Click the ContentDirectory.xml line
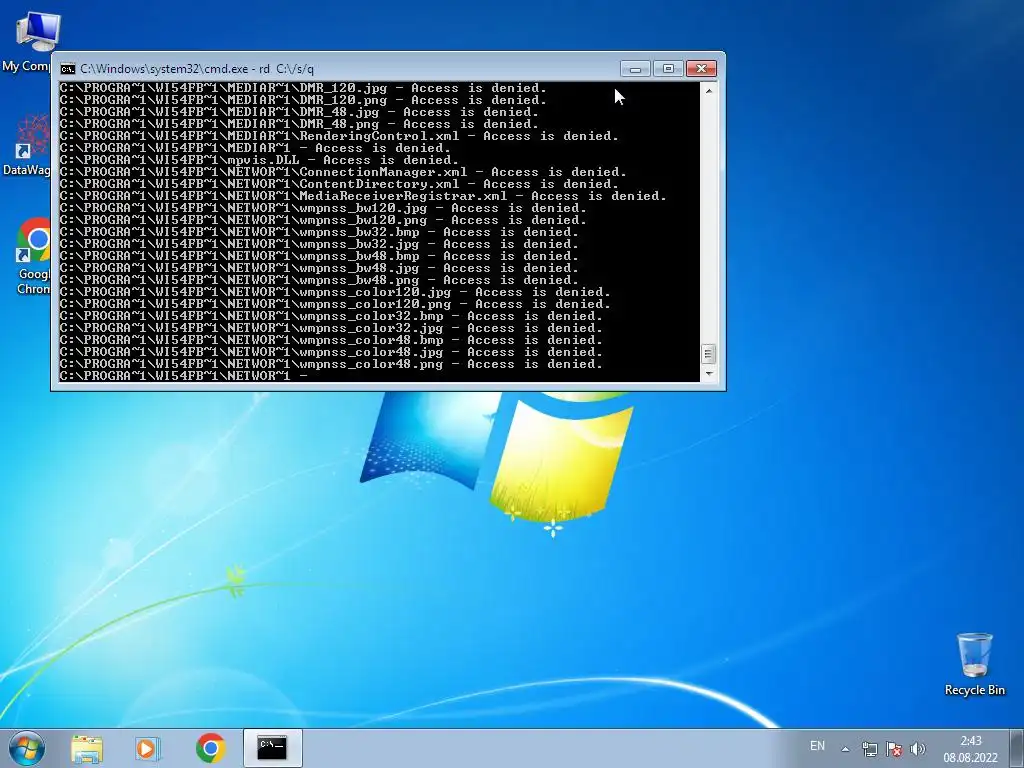 (338, 184)
